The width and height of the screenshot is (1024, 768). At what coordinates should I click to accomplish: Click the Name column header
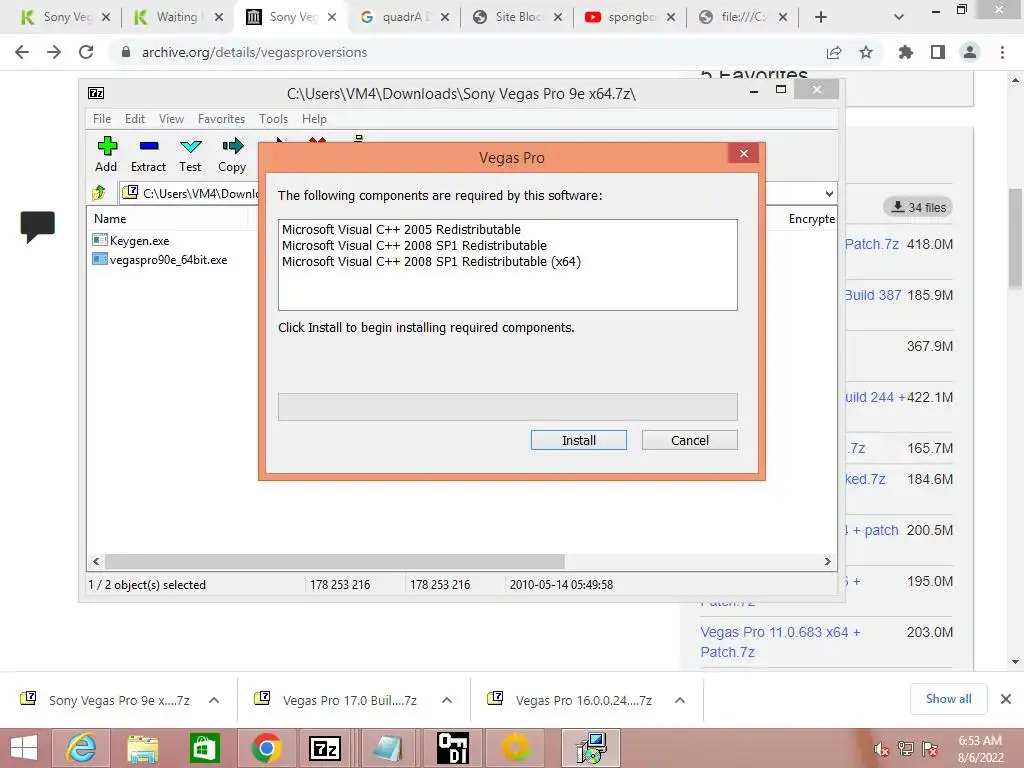pos(110,219)
